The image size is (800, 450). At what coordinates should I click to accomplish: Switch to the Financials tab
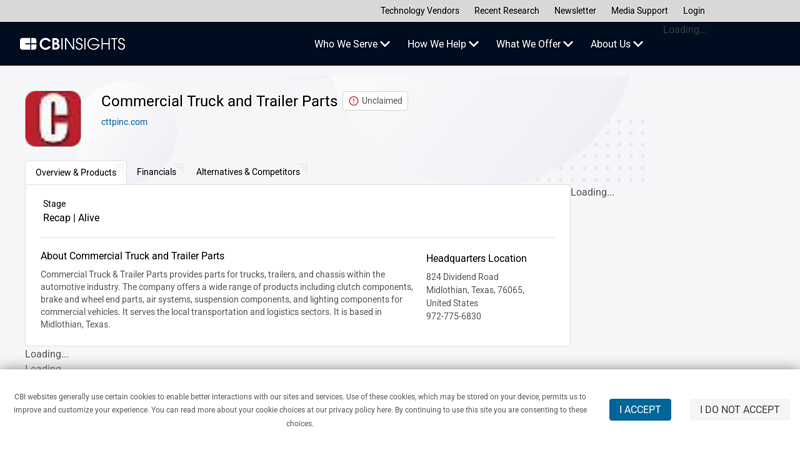156,172
